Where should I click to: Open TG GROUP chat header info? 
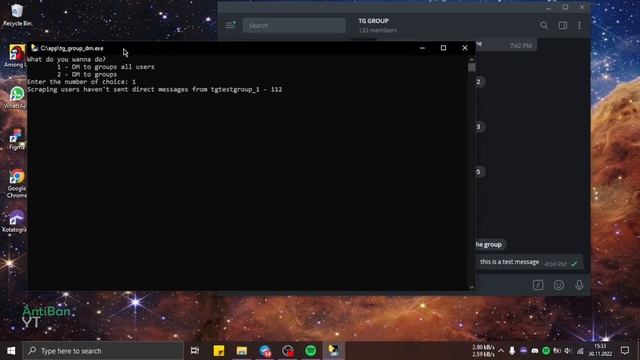click(377, 25)
